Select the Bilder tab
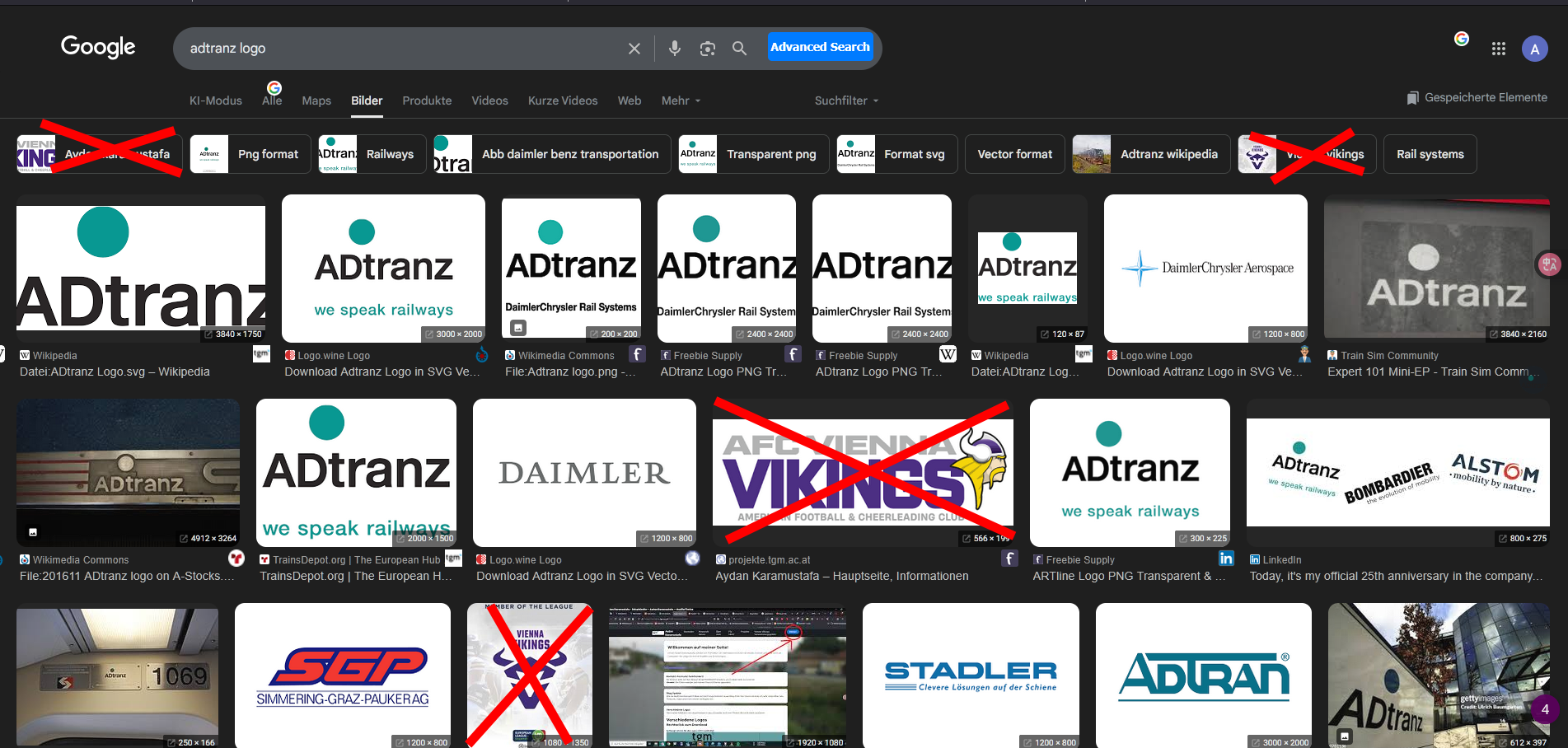 coord(367,101)
